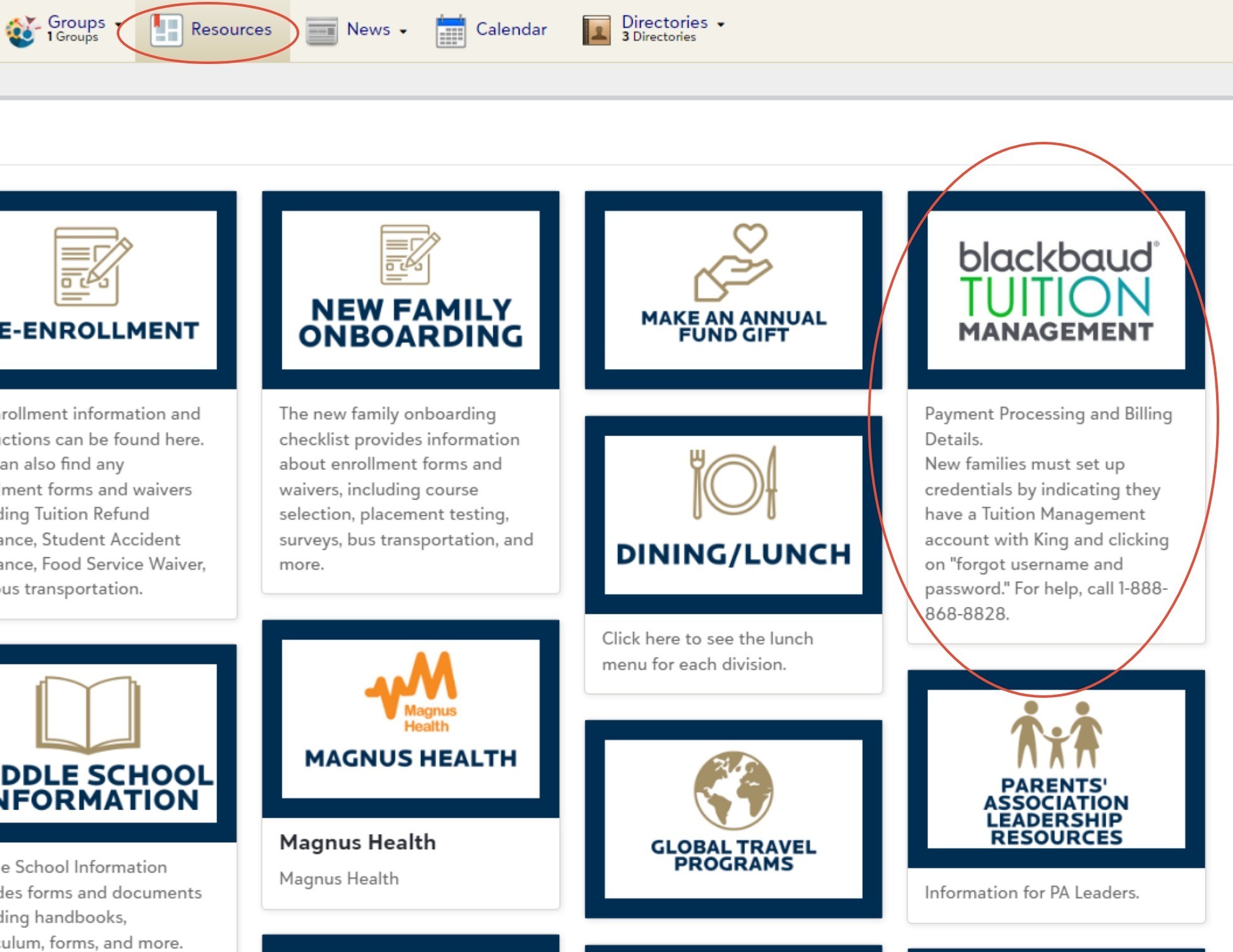Click the hand with heart gift icon
The height and width of the screenshot is (952, 1233).
[x=733, y=262]
